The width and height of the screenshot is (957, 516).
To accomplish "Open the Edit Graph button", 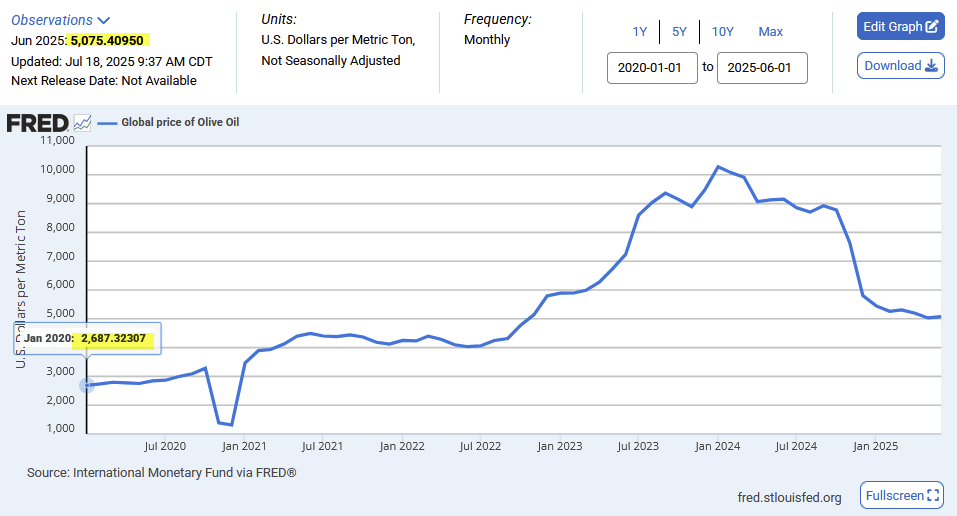I will [x=900, y=26].
